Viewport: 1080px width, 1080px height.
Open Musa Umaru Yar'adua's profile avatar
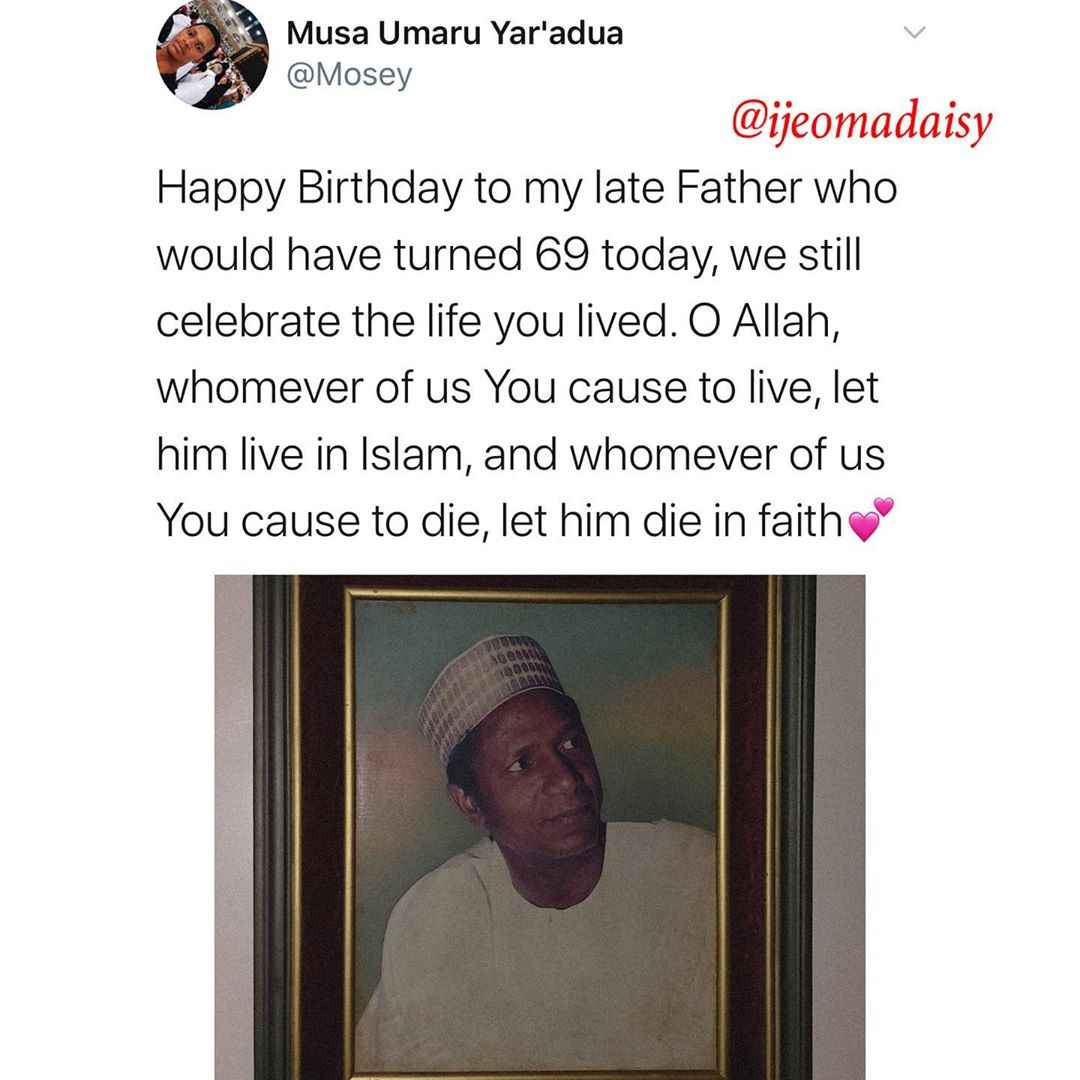[212, 54]
